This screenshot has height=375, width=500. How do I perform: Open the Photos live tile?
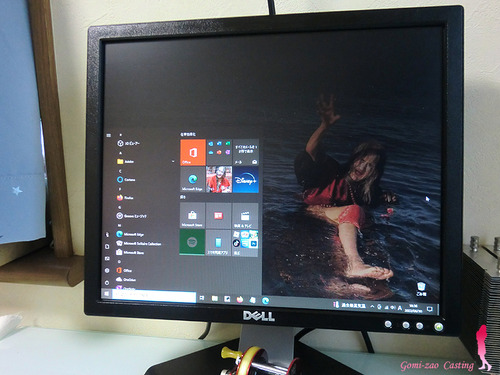pos(219,180)
